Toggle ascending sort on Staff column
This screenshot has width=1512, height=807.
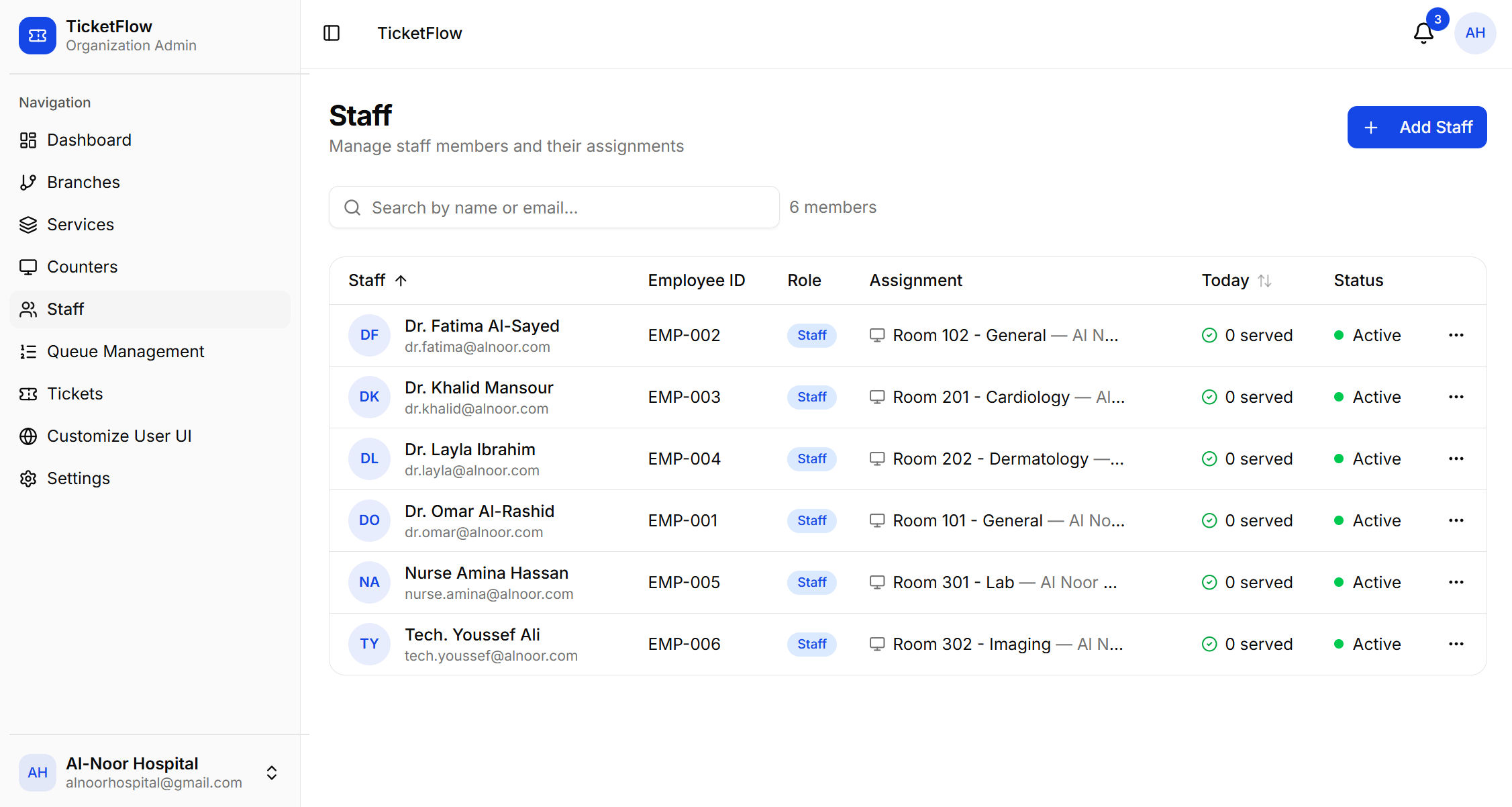(x=378, y=280)
